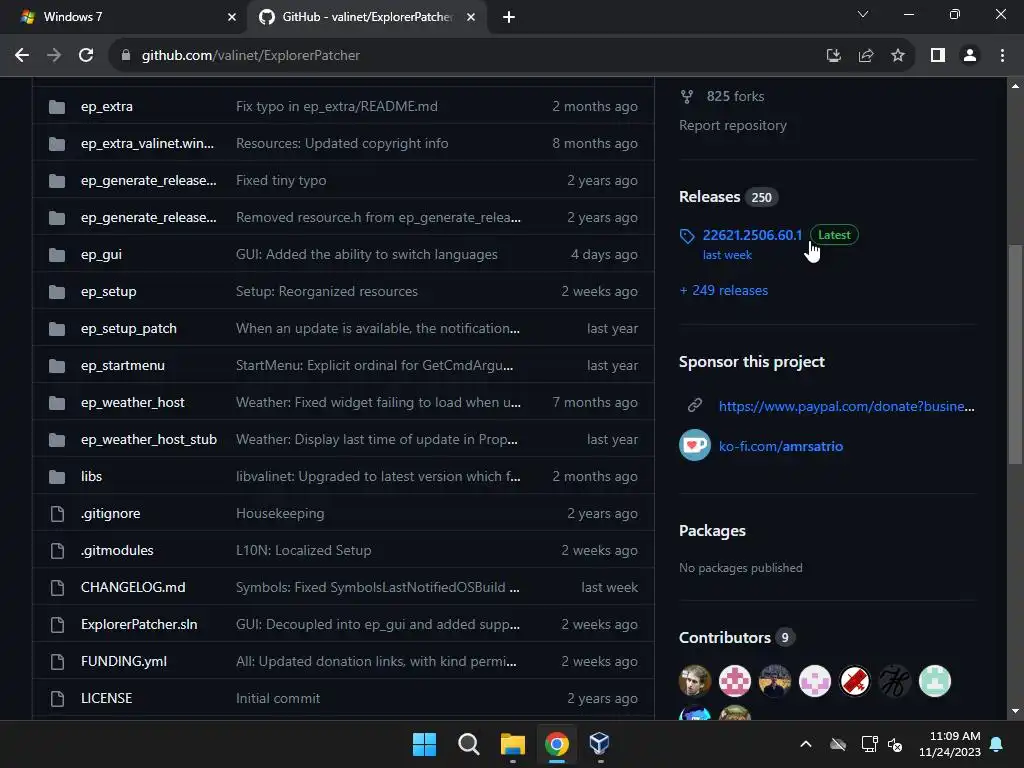Click the Ko-fi cup icon

point(695,445)
